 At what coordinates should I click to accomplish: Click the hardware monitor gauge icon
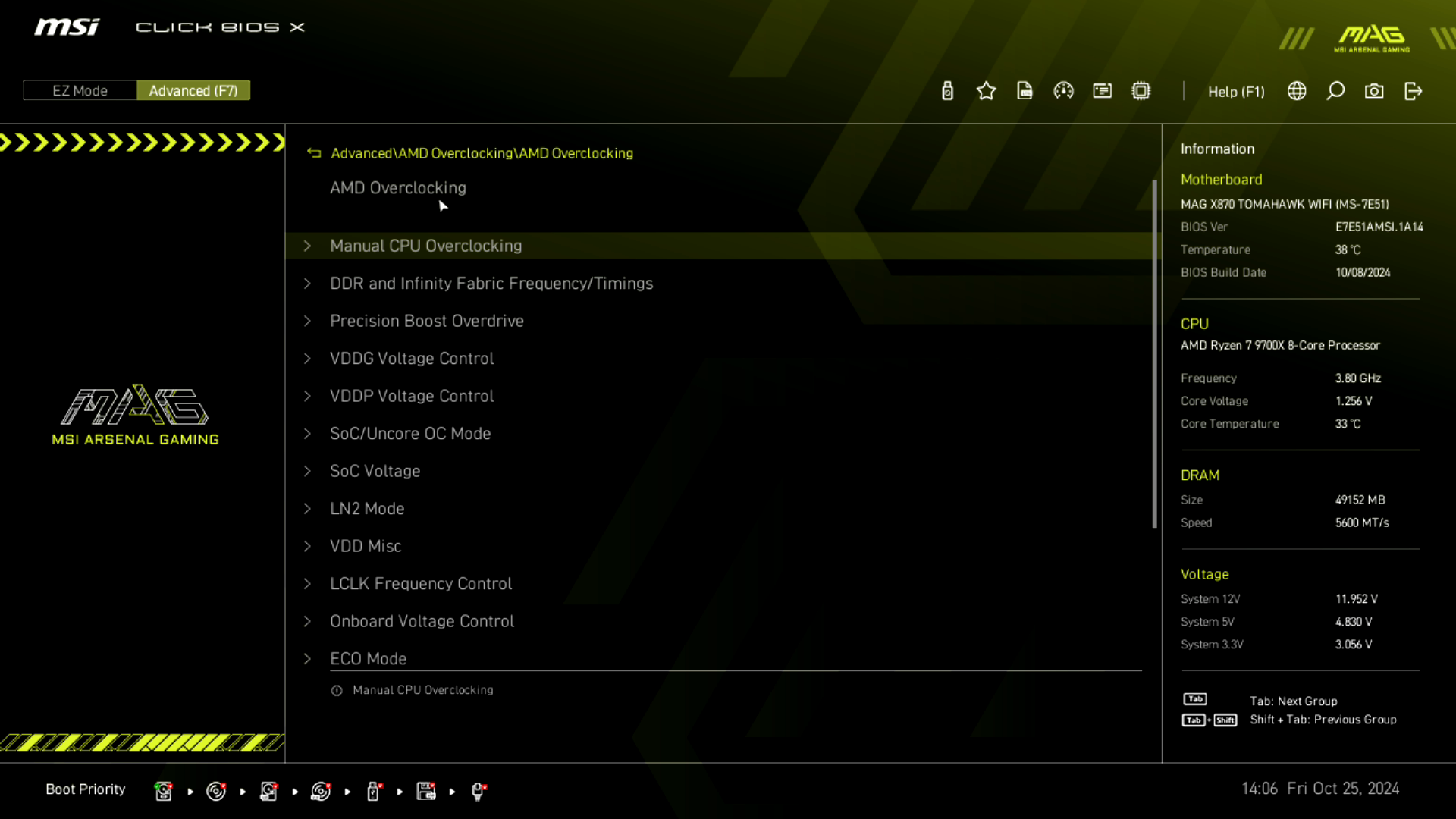click(x=1063, y=91)
